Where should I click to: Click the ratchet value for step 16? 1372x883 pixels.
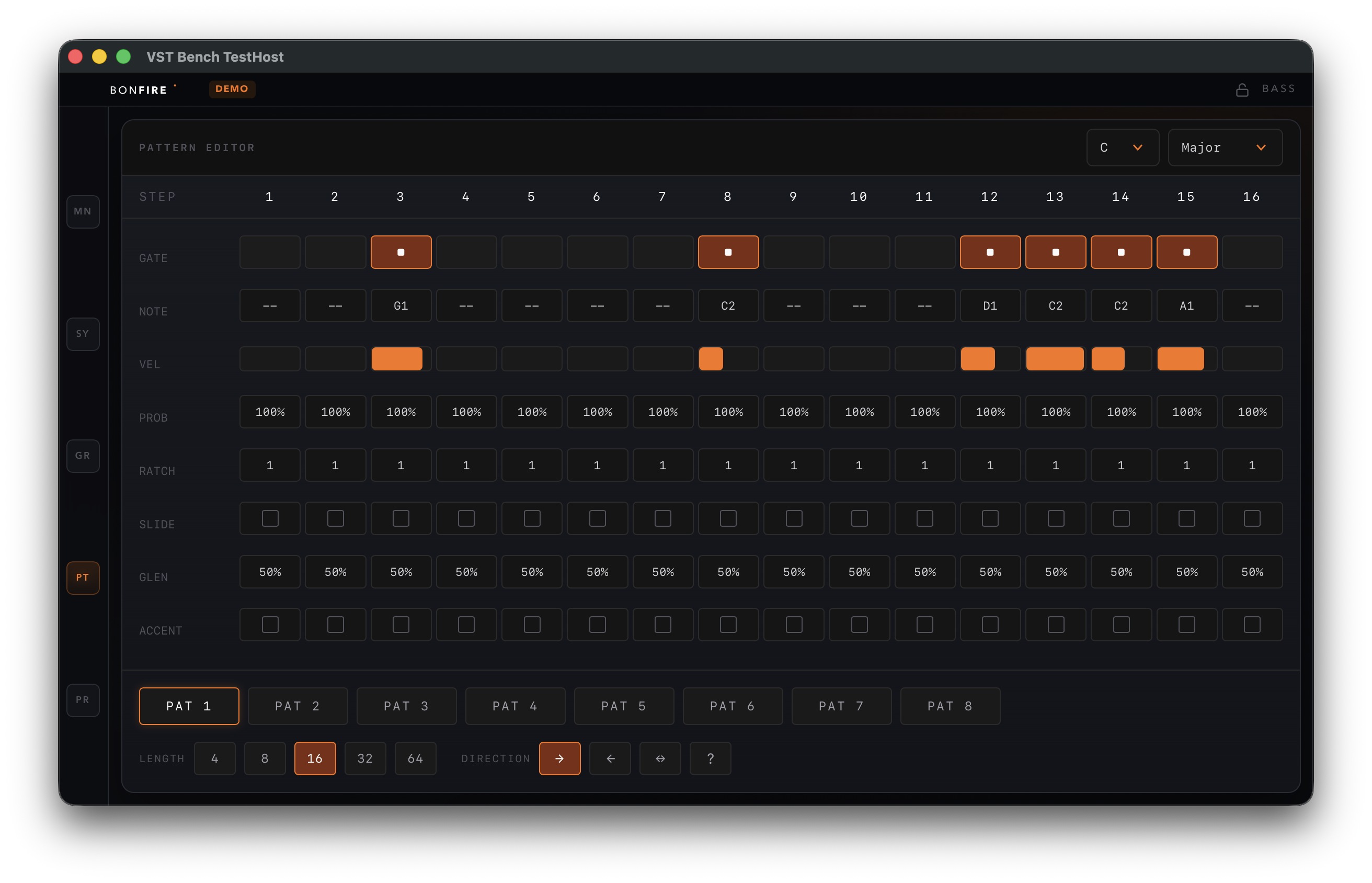point(1252,465)
